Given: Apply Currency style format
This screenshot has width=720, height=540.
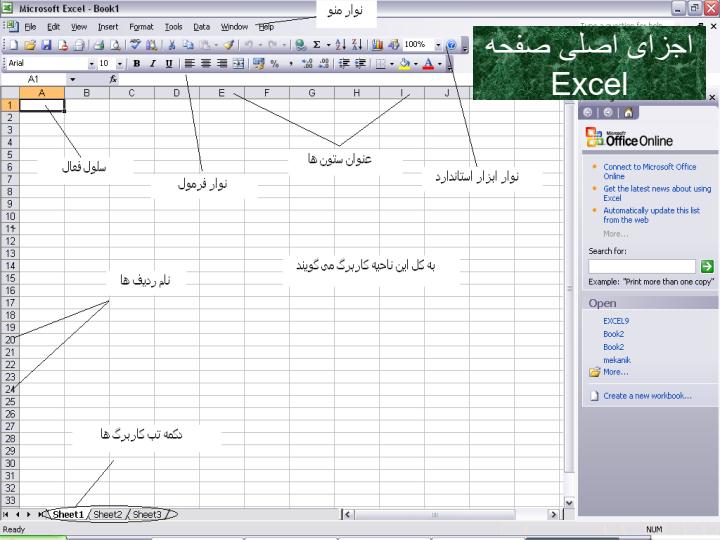Looking at the screenshot, I should pos(259,63).
